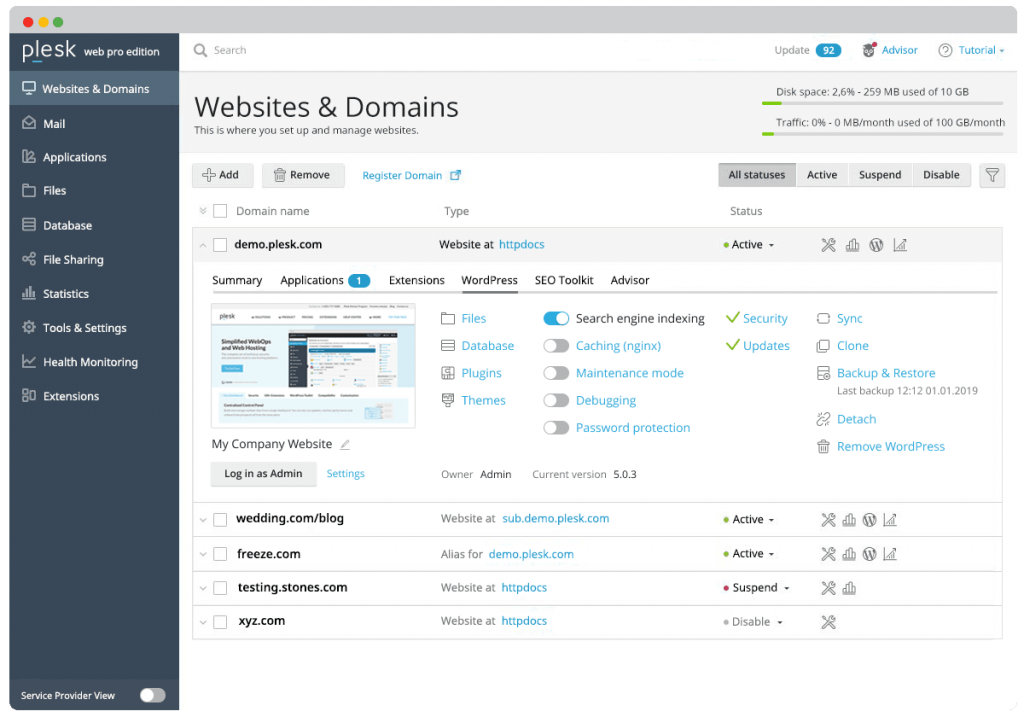Expand the wedding.com/blog row

203,520
